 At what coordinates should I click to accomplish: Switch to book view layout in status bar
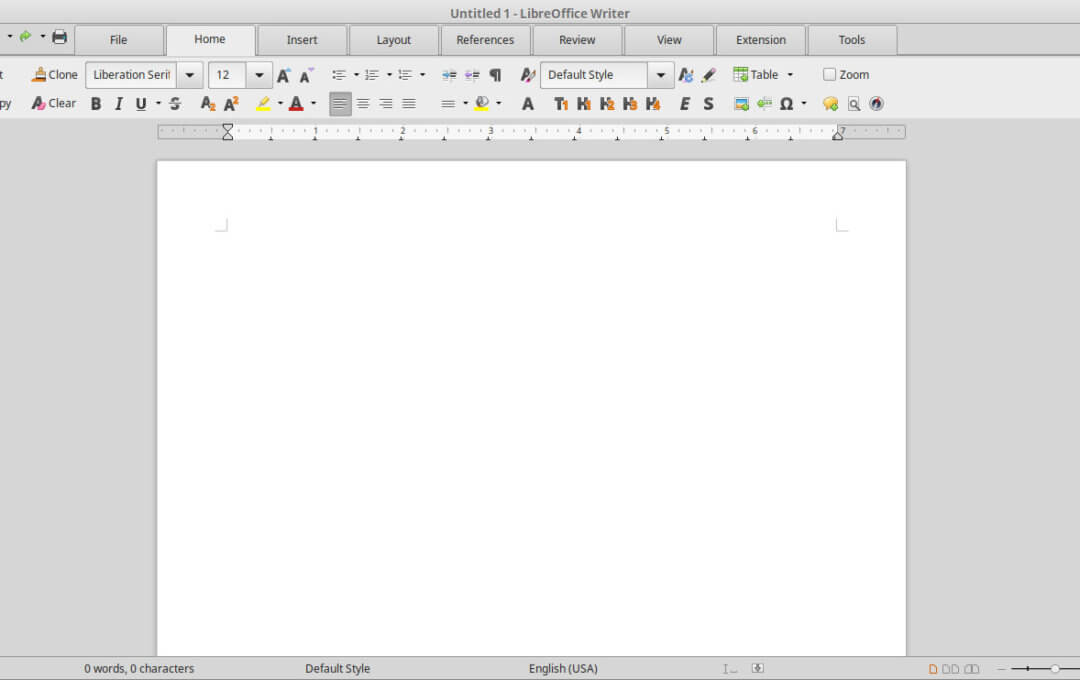tap(971, 669)
